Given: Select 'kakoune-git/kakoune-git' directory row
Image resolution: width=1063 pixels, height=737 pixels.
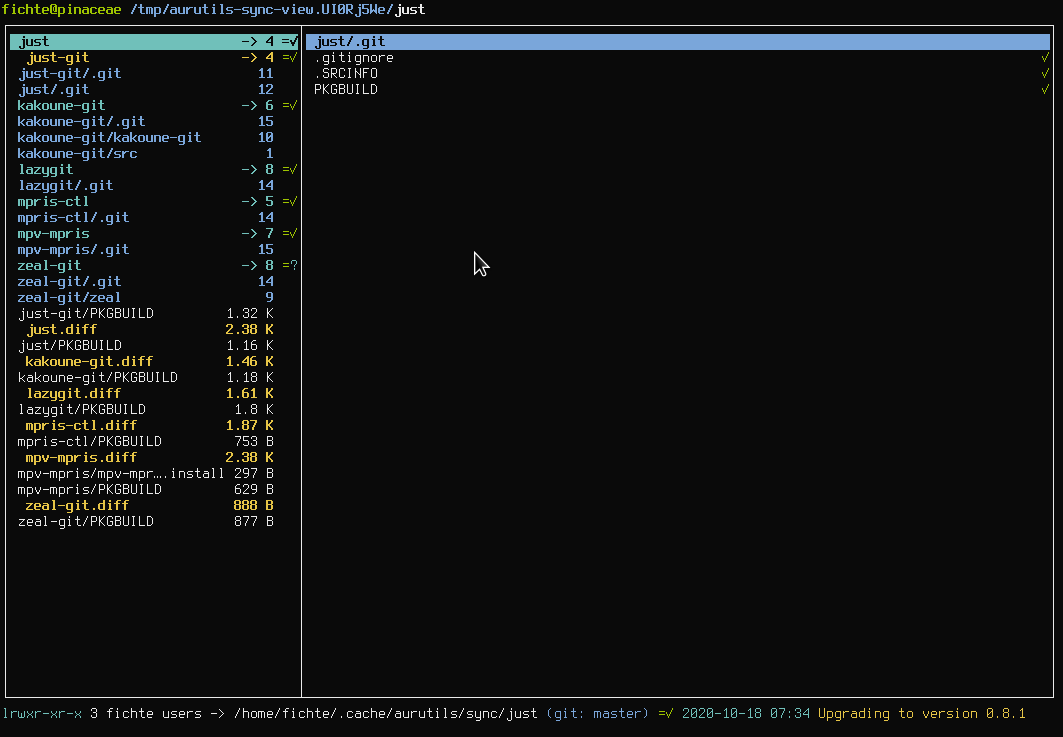Looking at the screenshot, I should pyautogui.click(x=154, y=138).
